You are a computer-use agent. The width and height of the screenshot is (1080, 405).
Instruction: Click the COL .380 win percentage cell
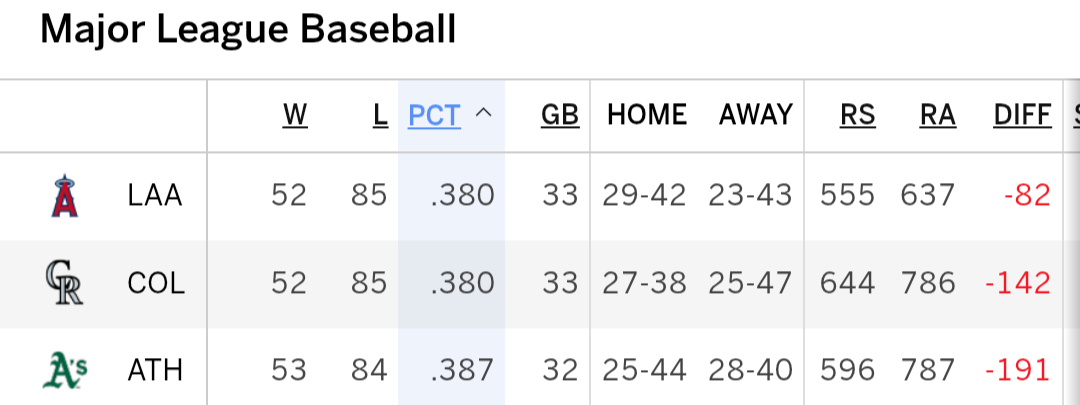[x=462, y=283]
